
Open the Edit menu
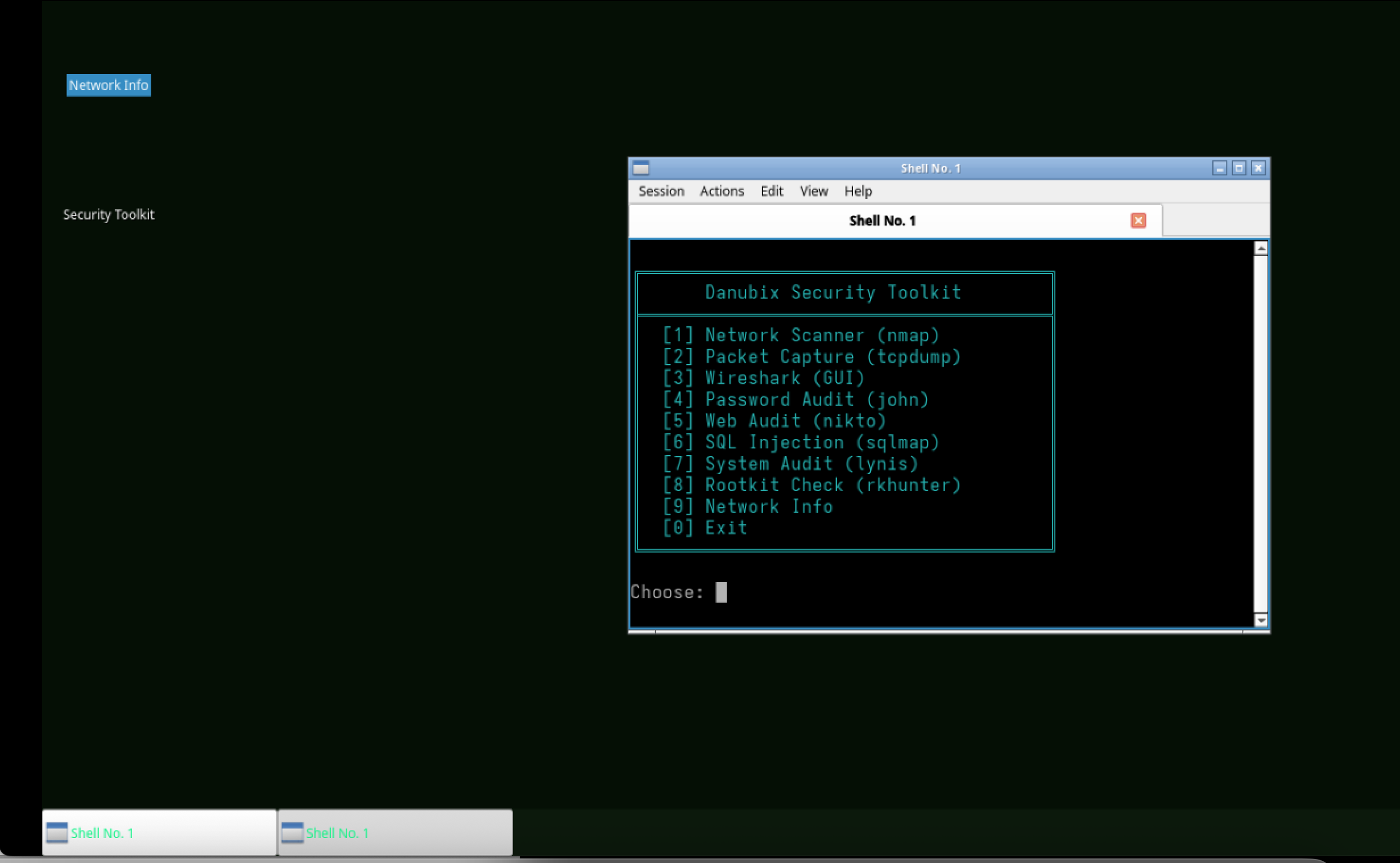click(x=771, y=191)
